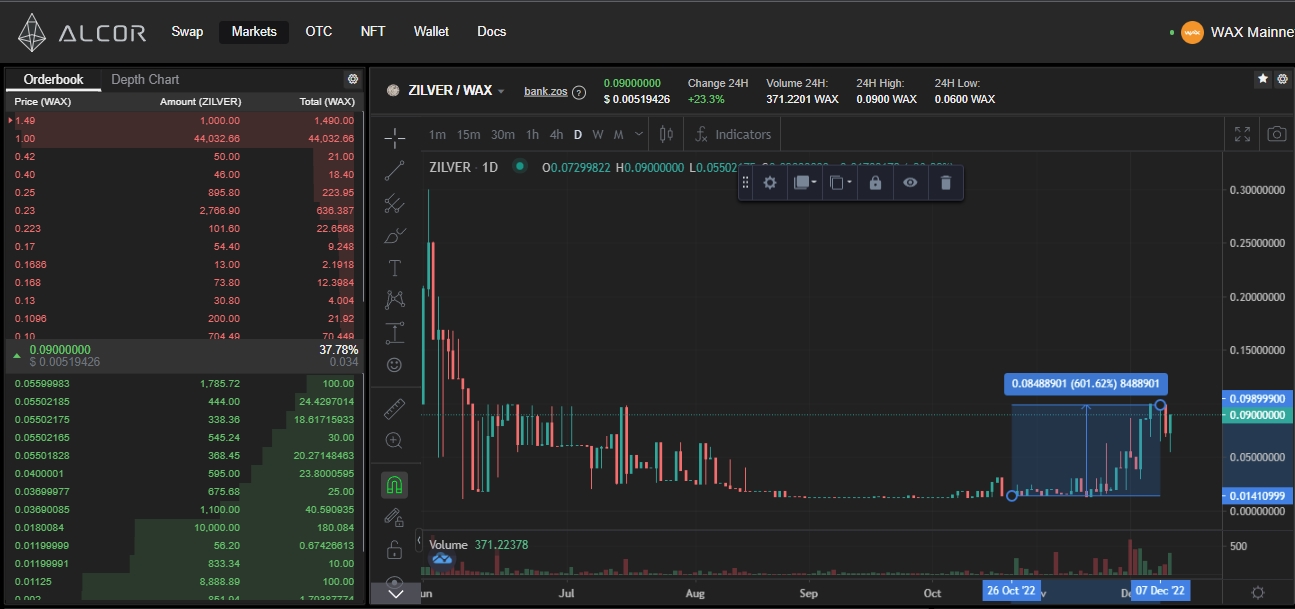Screen dimensions: 1295x609
Task: Open the Docs page
Action: (x=491, y=32)
